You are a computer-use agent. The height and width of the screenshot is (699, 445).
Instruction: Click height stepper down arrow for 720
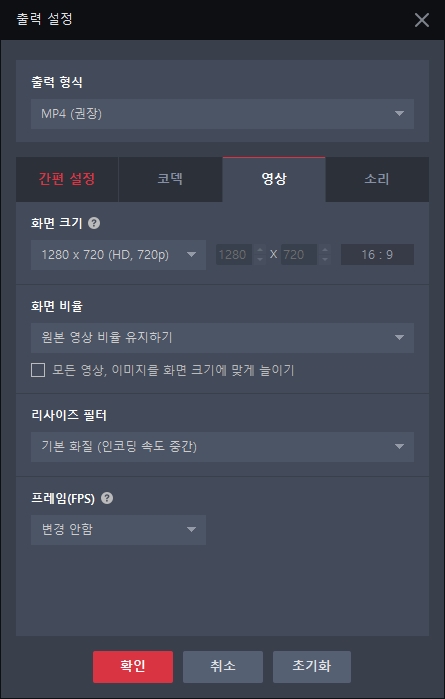[x=325, y=259]
